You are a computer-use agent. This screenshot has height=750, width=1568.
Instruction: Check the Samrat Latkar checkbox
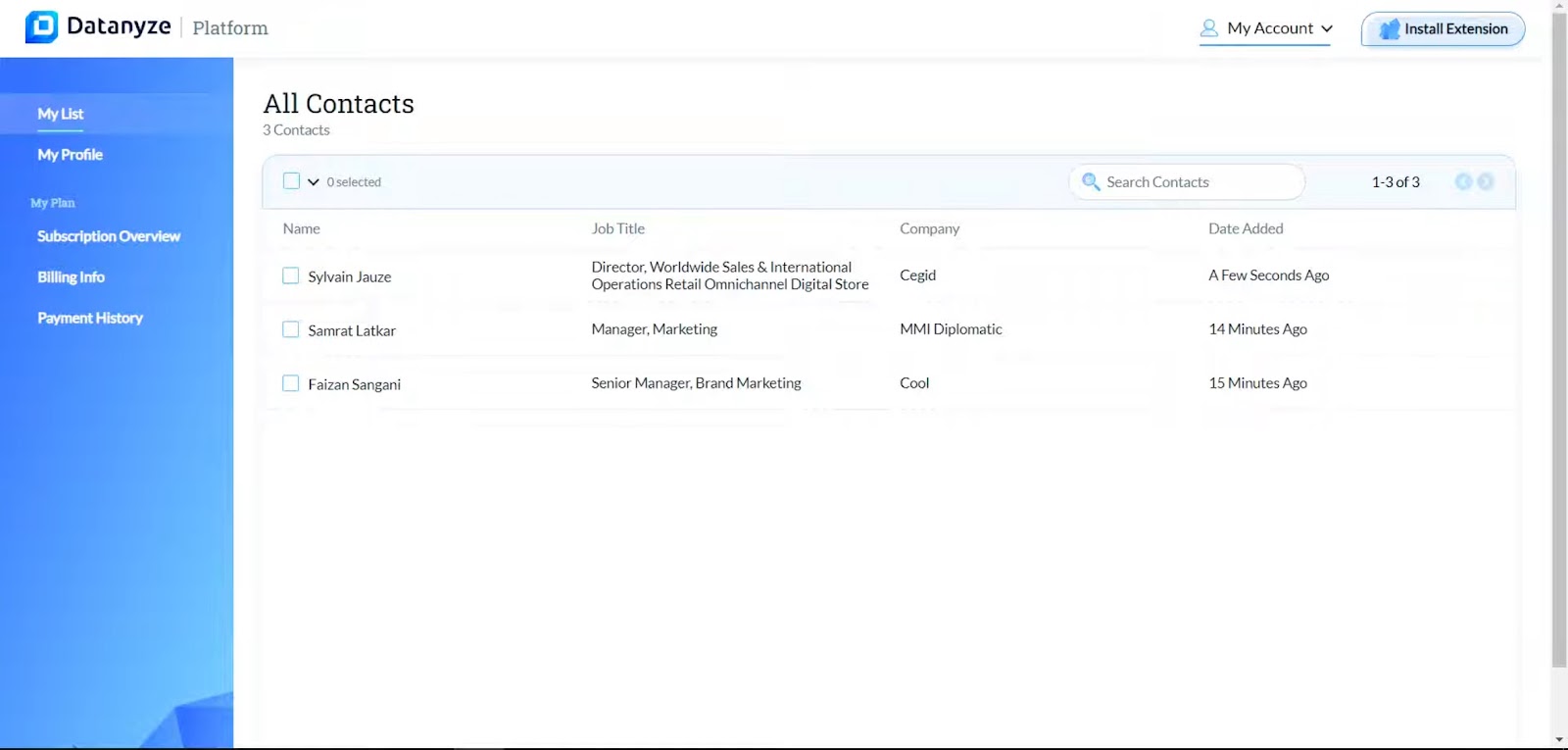click(x=291, y=329)
